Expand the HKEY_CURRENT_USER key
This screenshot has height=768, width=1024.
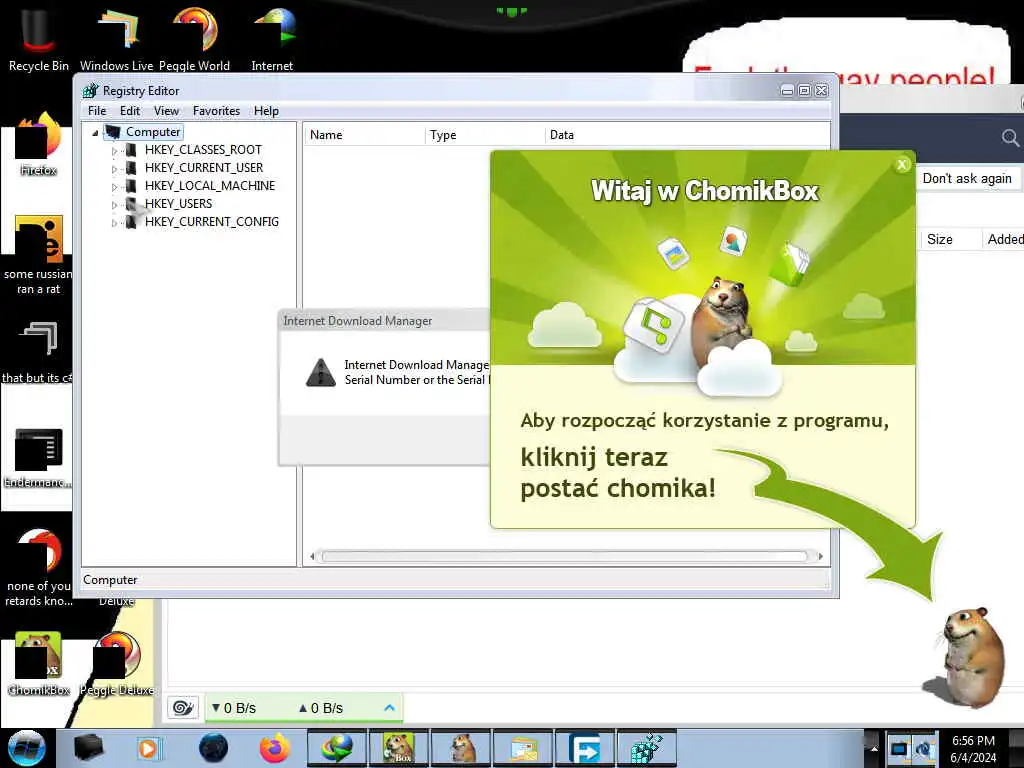[114, 168]
